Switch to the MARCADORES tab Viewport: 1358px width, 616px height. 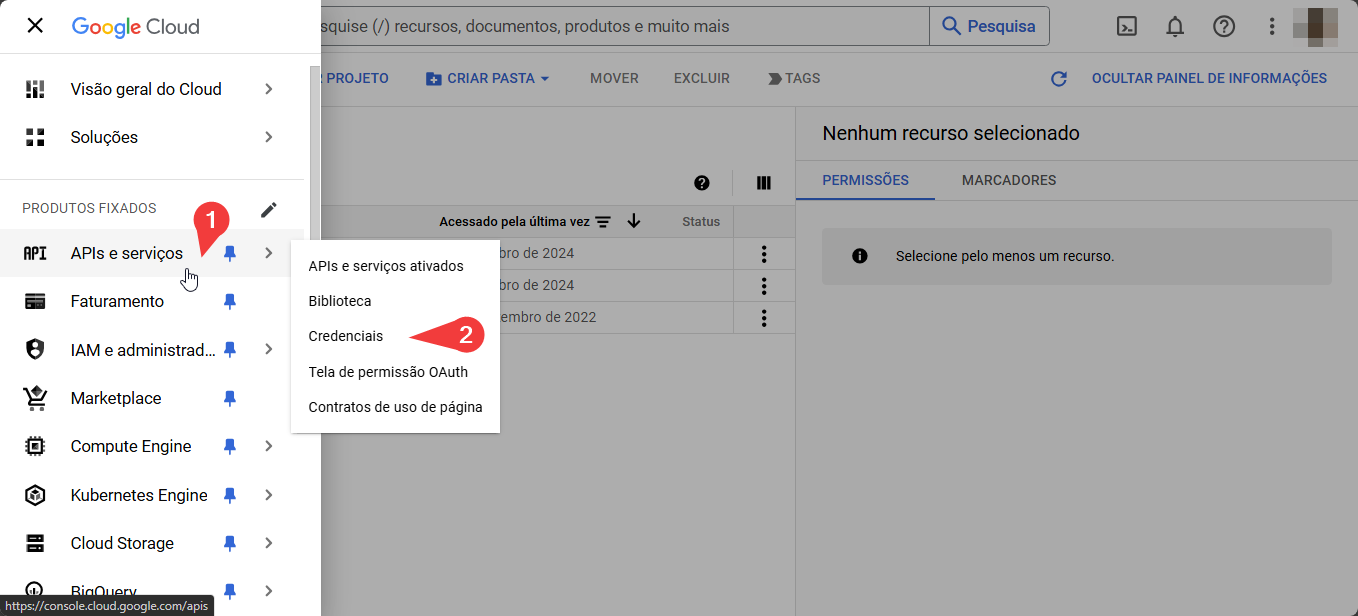tap(1009, 181)
